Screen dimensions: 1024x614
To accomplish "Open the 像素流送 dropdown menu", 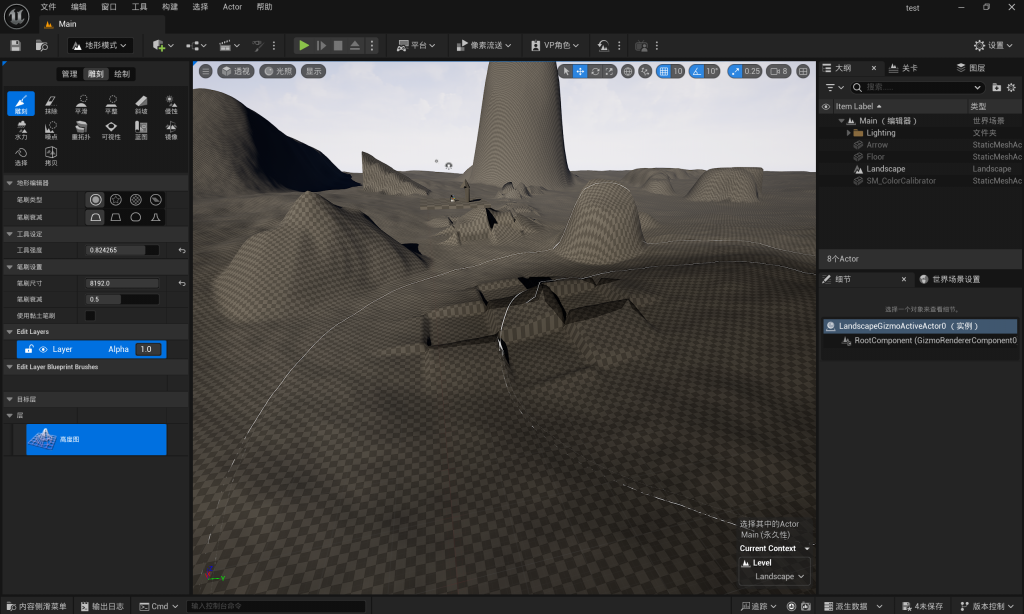I will 483,45.
